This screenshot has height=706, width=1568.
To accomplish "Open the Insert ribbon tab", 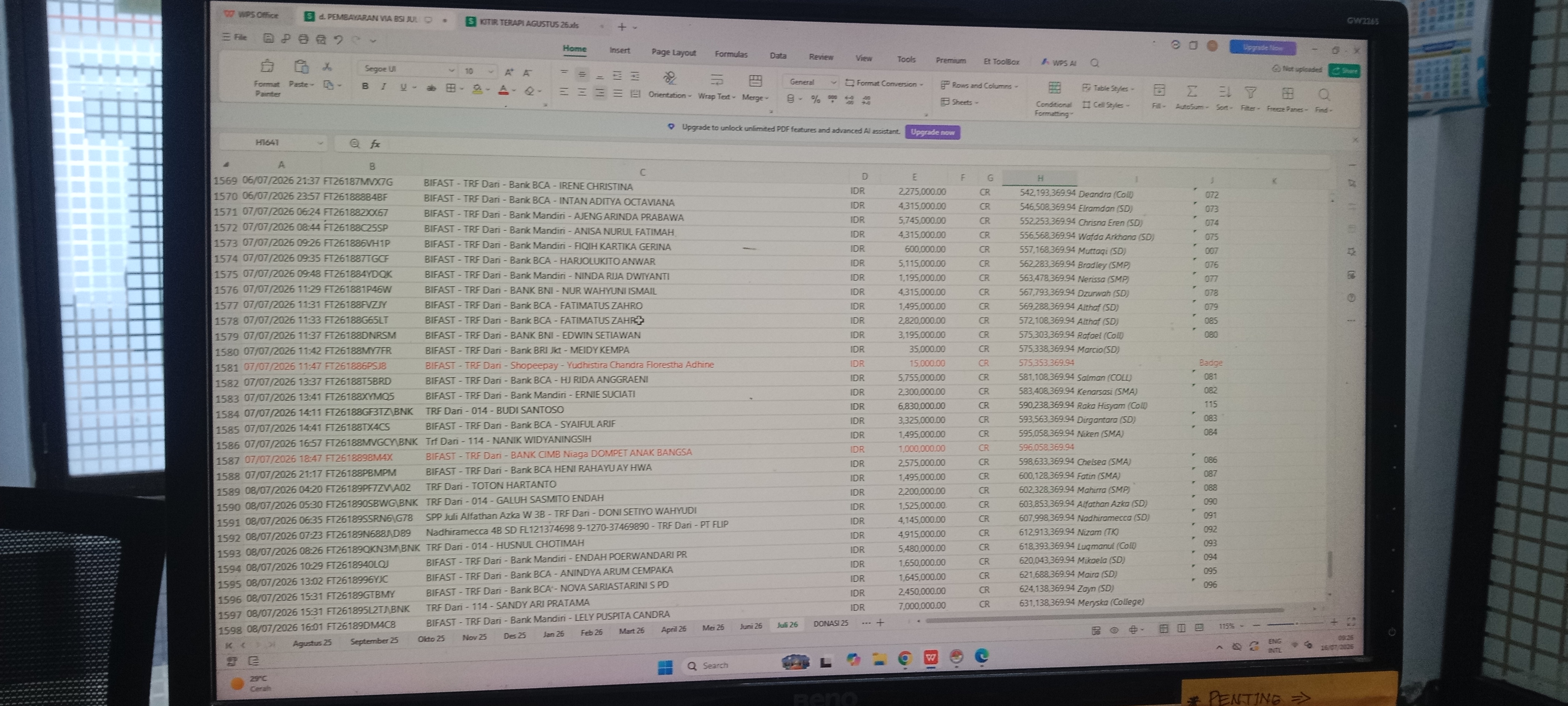I will pyautogui.click(x=620, y=51).
